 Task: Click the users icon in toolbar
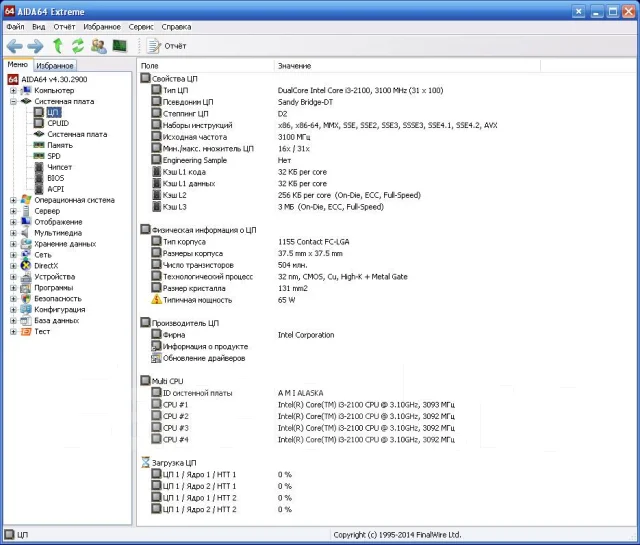[99, 46]
